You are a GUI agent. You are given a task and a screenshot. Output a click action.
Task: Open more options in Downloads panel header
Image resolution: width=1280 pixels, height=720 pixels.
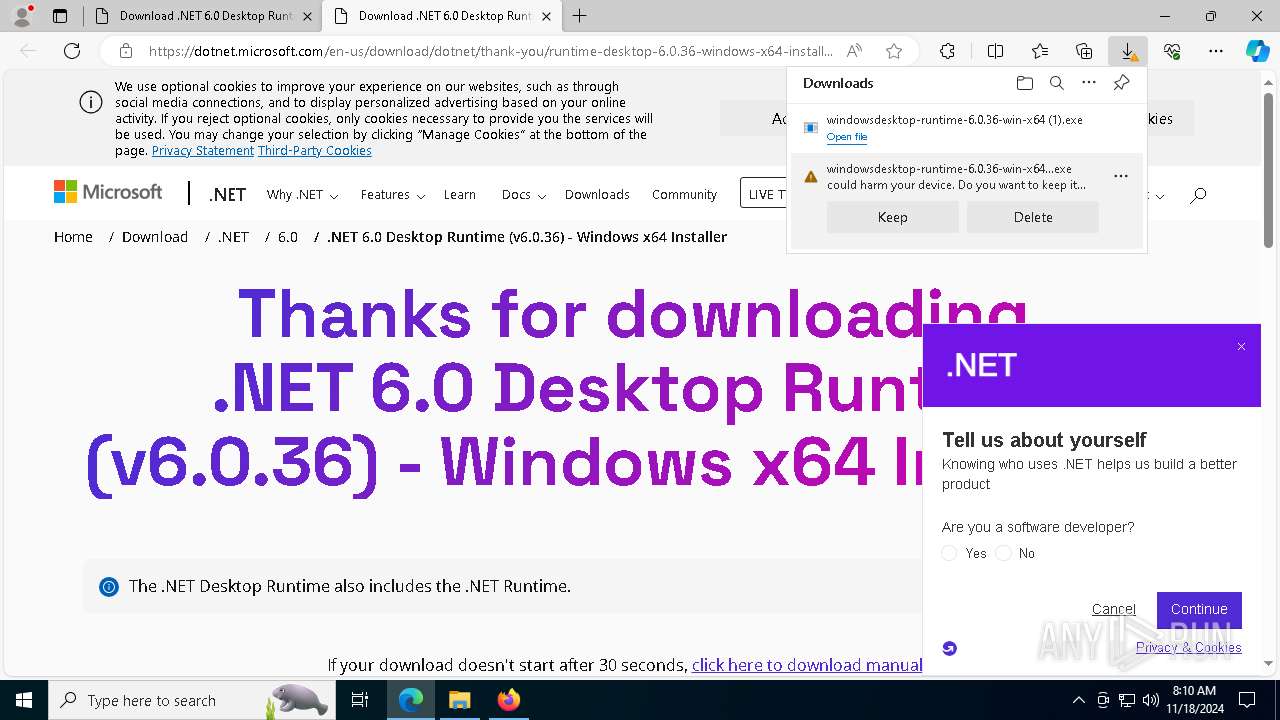[x=1089, y=83]
